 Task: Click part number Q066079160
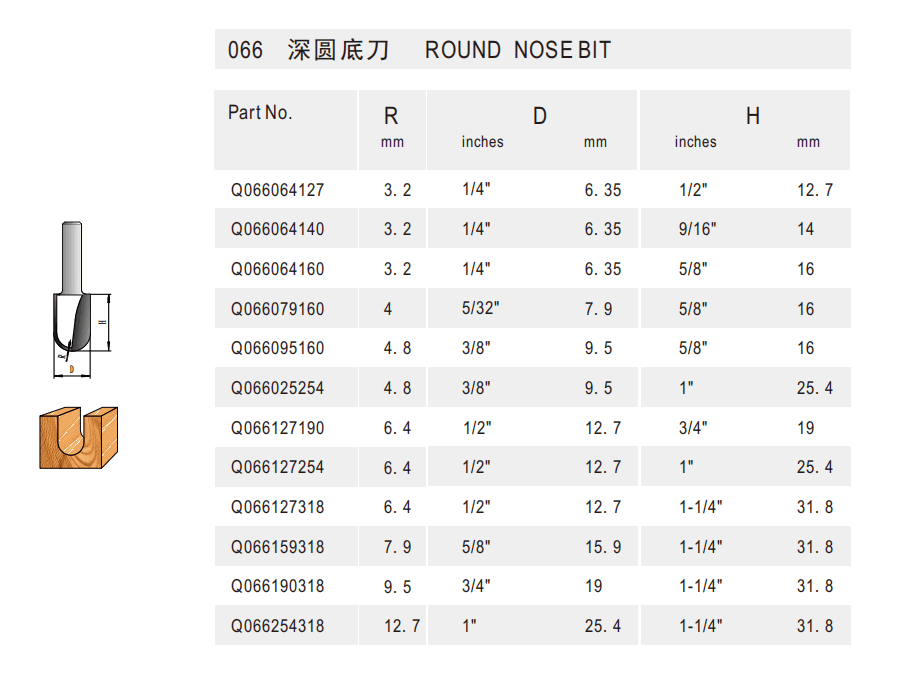point(277,309)
